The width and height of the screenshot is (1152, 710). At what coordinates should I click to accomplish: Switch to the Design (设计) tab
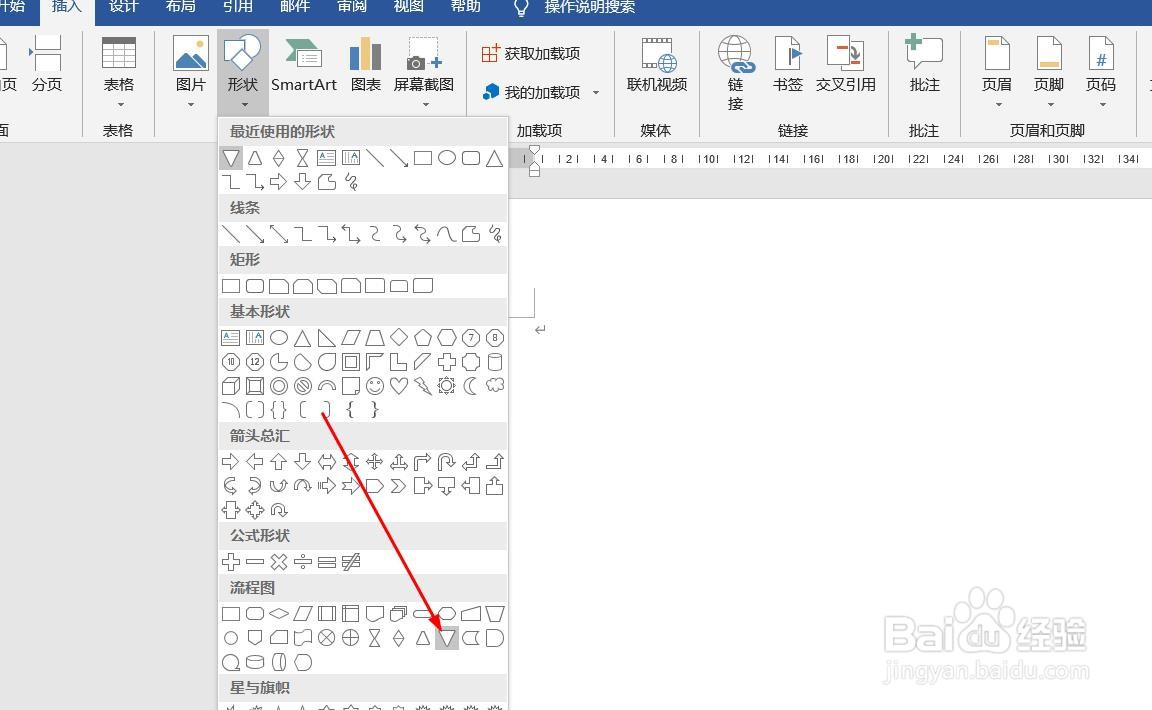(x=123, y=7)
